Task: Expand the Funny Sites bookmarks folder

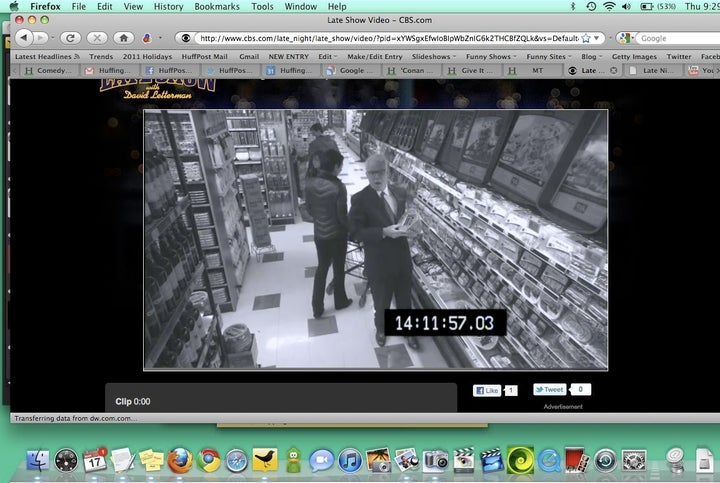Action: [549, 56]
